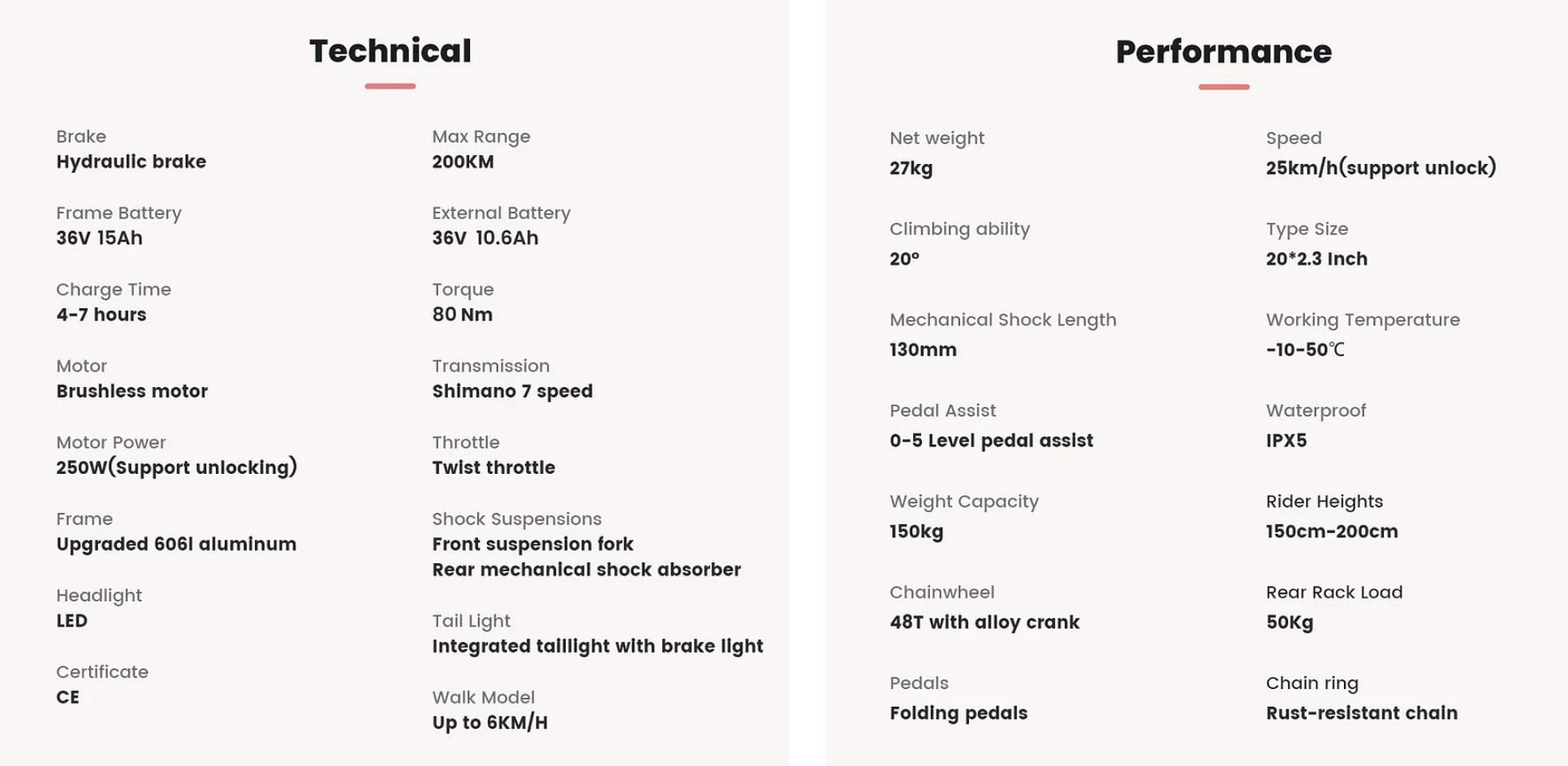
Task: Click the IPX5 waterproof rating
Action: [1286, 441]
